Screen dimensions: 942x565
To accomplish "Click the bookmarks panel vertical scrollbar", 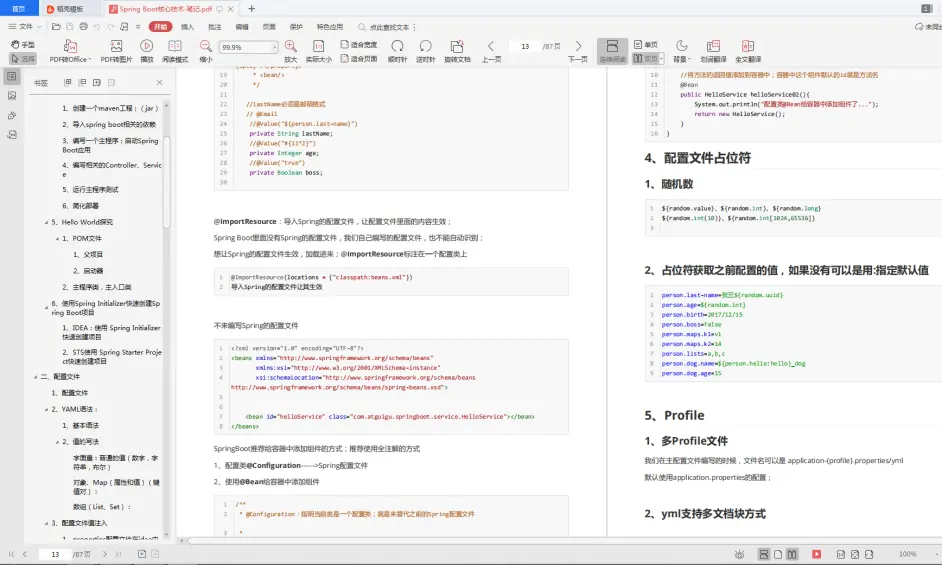I will tap(167, 180).
